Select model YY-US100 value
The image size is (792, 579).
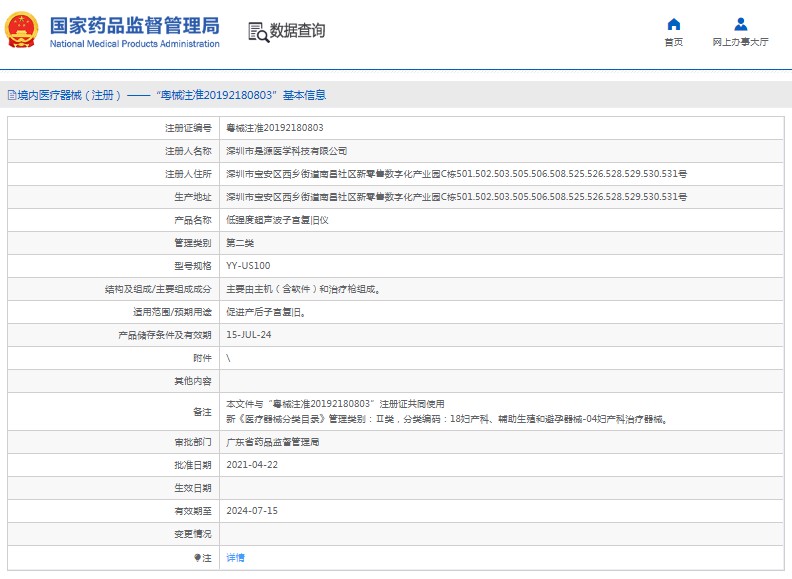tap(248, 266)
